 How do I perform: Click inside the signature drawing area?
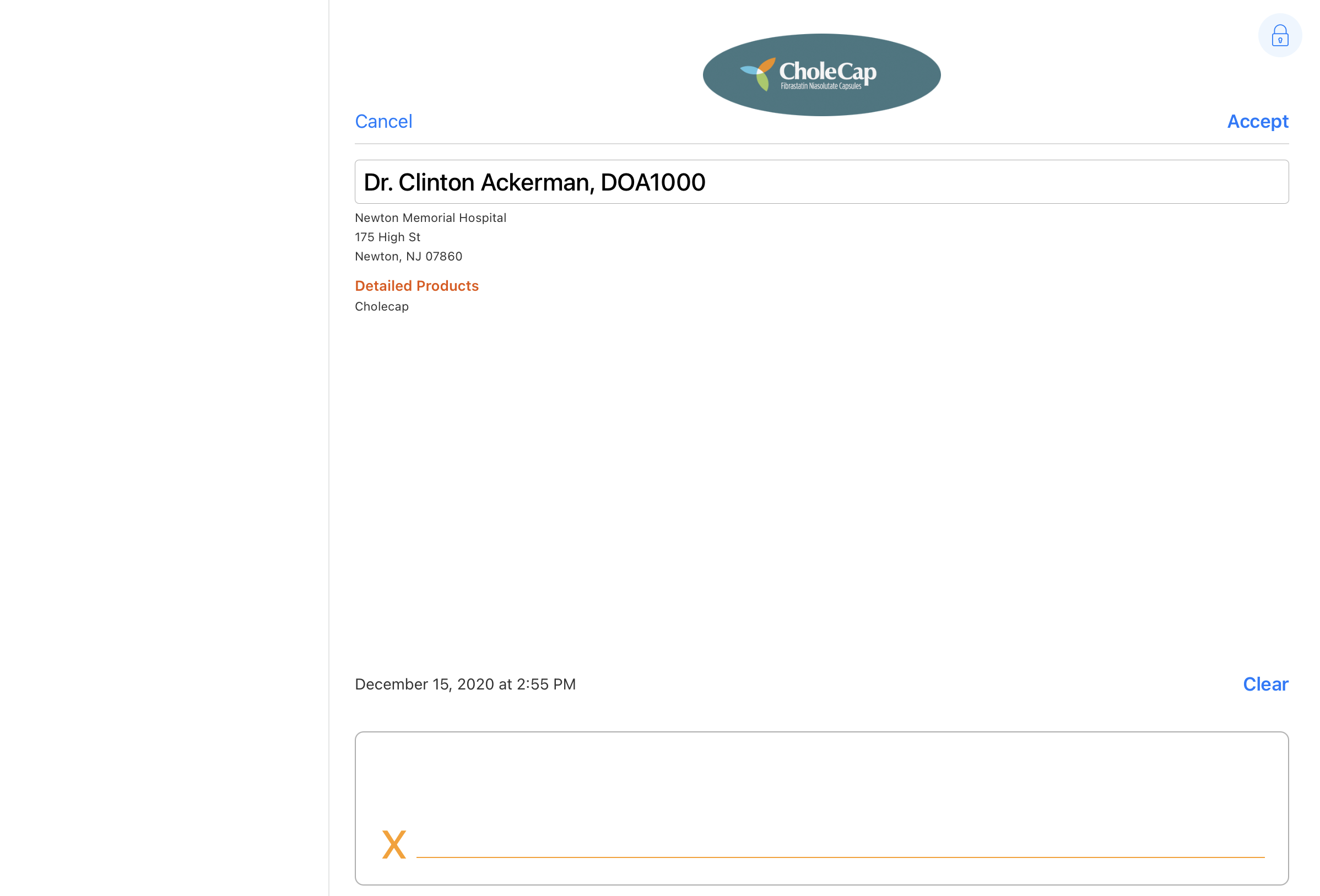[821, 789]
